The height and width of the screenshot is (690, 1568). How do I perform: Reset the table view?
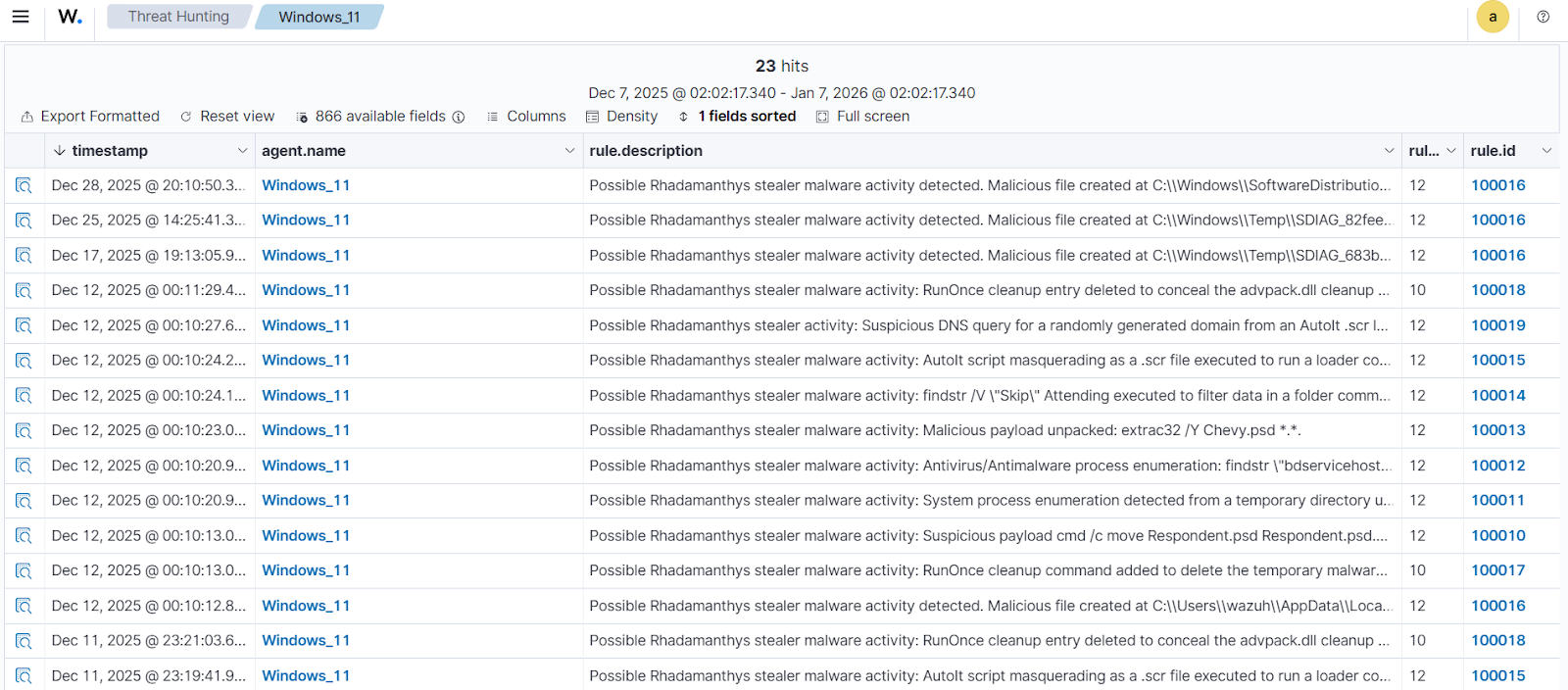tap(227, 117)
